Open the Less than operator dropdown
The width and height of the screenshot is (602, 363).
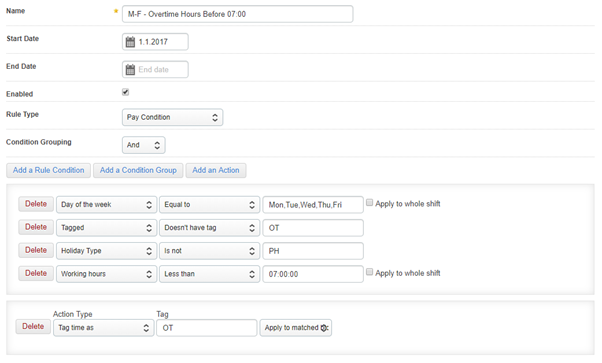(x=210, y=274)
